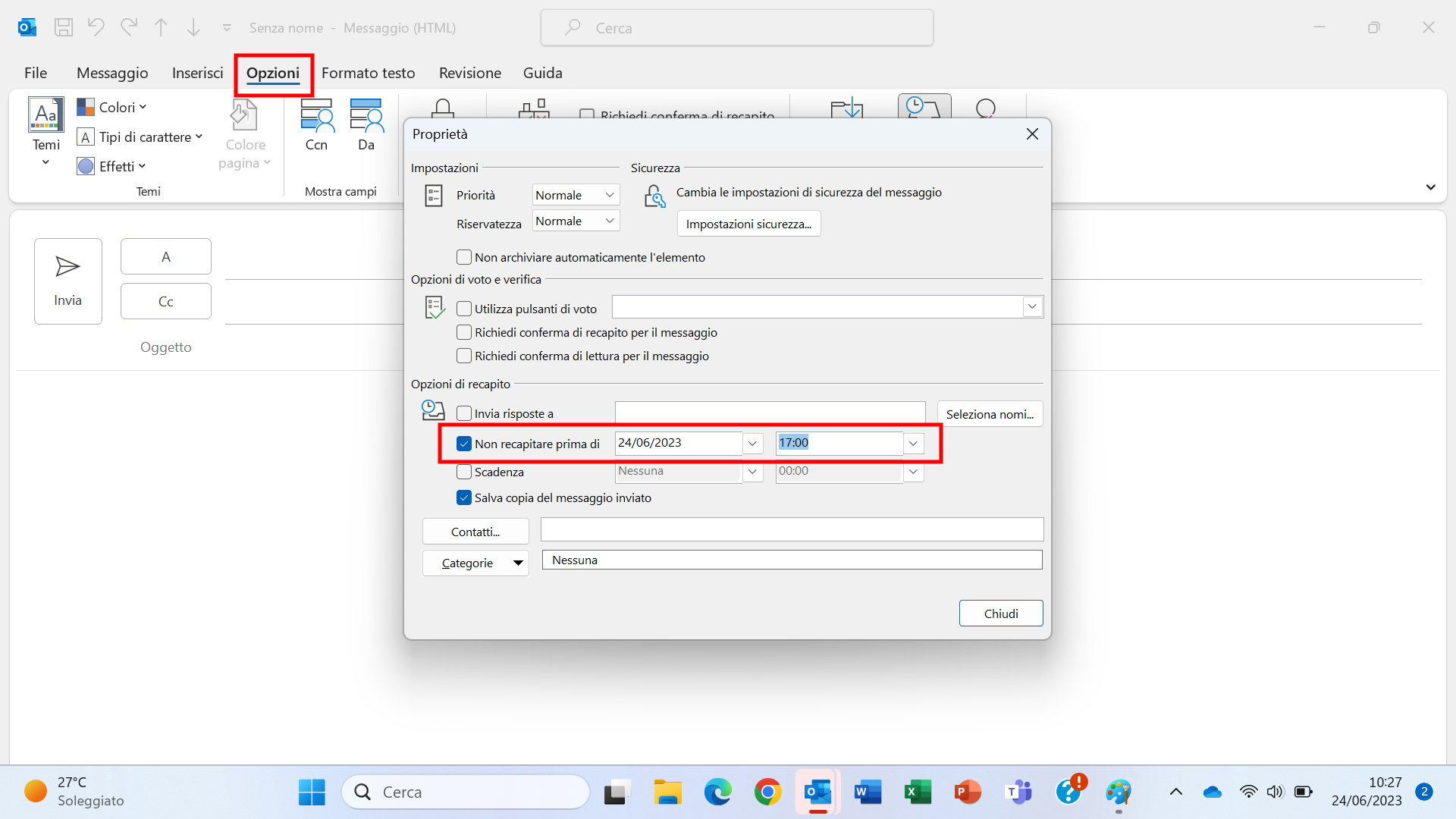Image resolution: width=1456 pixels, height=819 pixels.
Task: Open the Messaggio ribbon tab
Action: [111, 73]
